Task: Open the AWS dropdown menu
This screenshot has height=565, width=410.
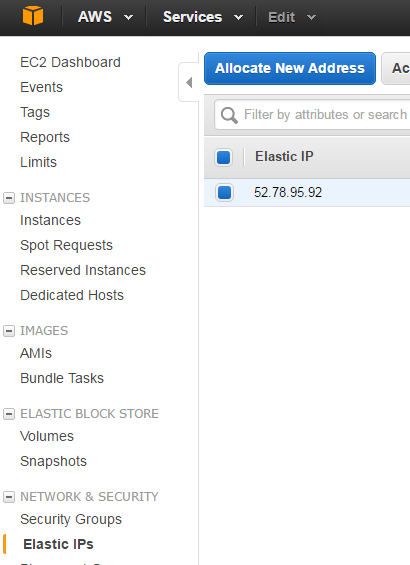Action: click(105, 17)
